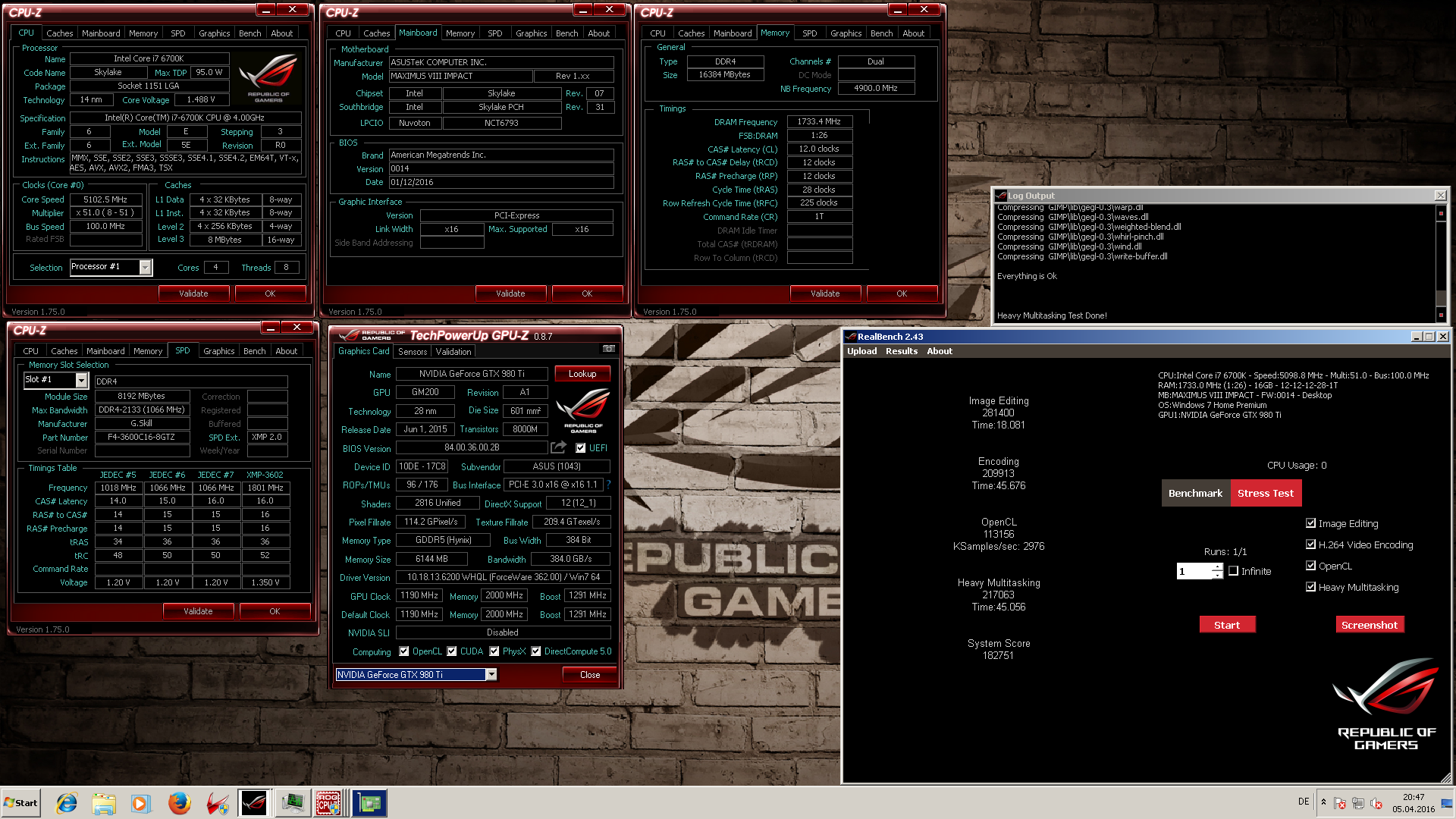Uncheck H.264 Video Encoding test

pos(1310,544)
